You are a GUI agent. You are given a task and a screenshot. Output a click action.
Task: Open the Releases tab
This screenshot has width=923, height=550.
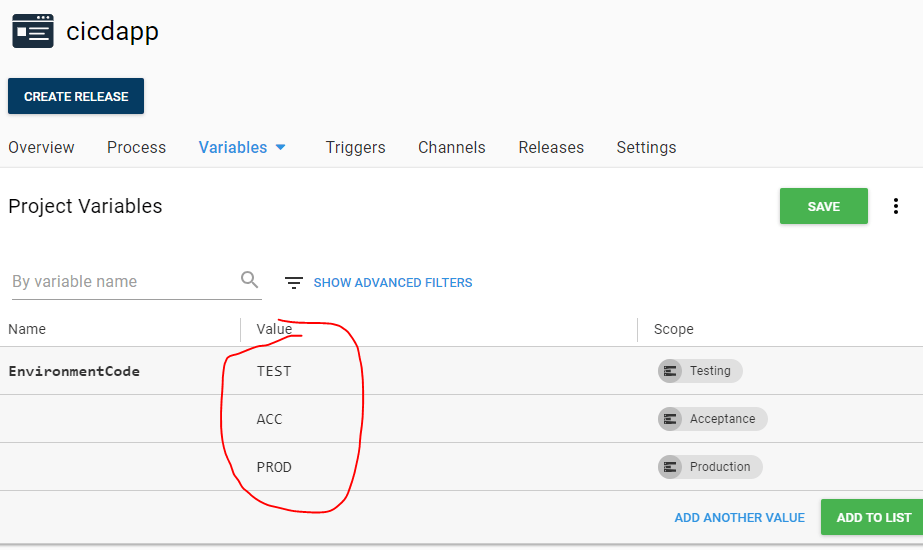[x=550, y=147]
